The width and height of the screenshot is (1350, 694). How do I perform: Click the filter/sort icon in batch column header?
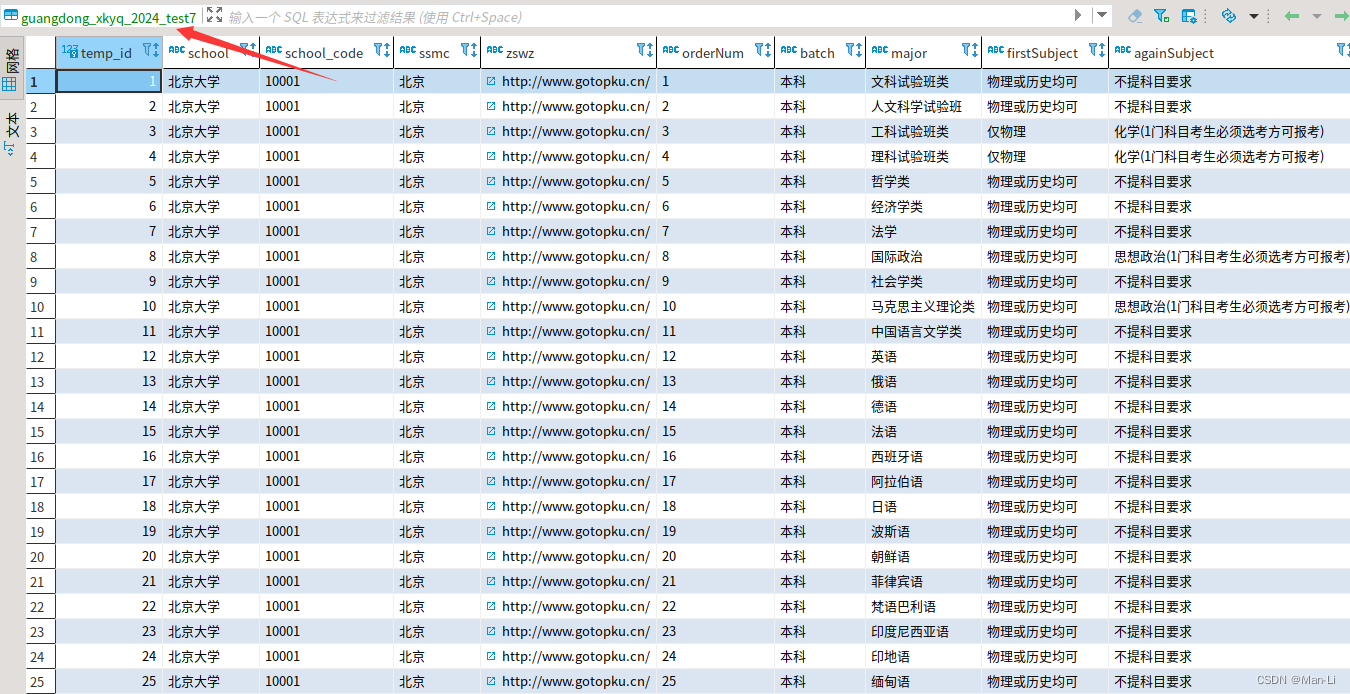pos(854,49)
